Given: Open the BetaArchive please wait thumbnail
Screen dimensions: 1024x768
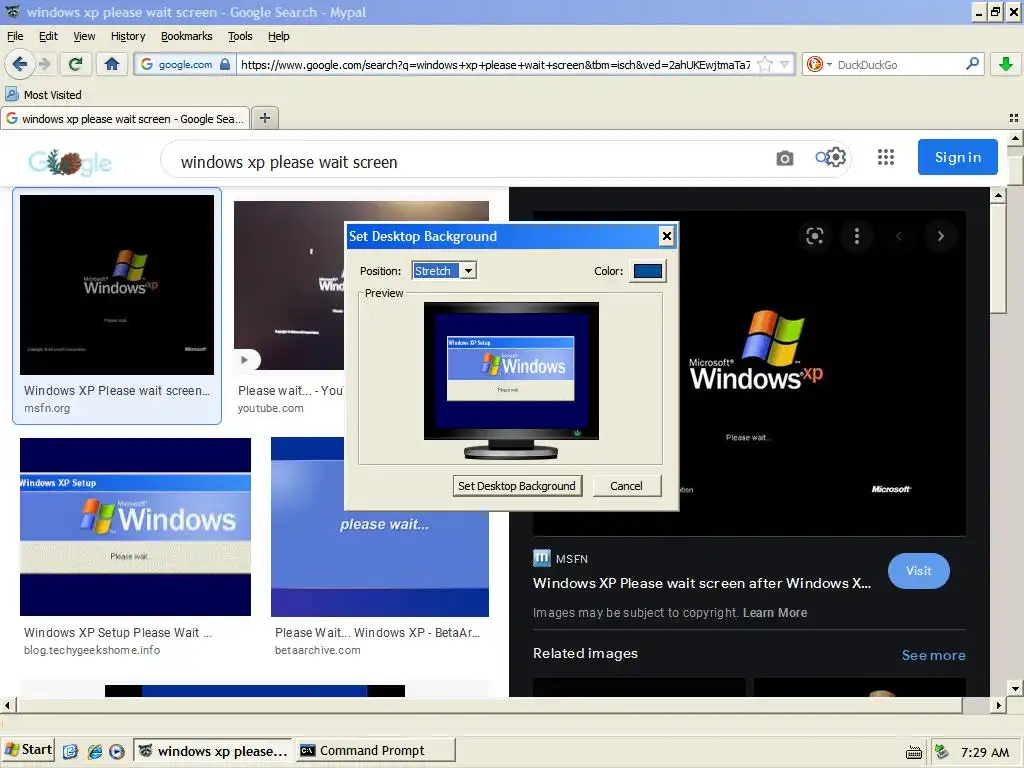Looking at the screenshot, I should pos(379,562).
